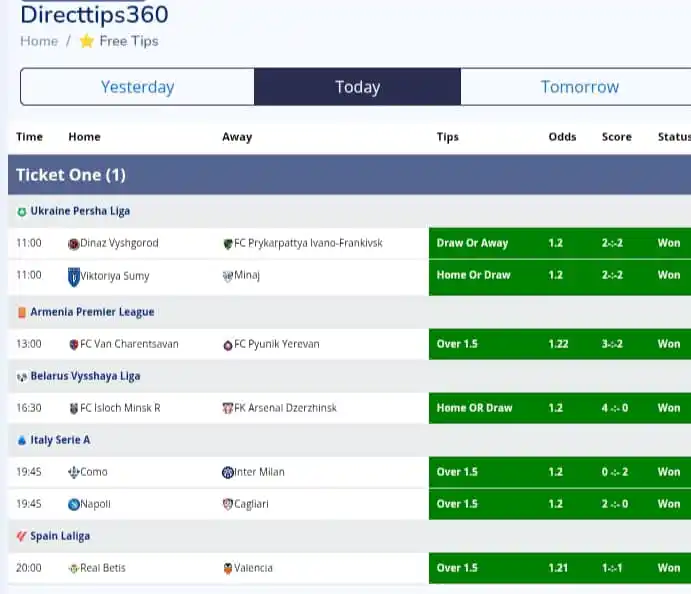The height and width of the screenshot is (594, 691).
Task: Click the Directtips360 site title
Action: click(94, 15)
